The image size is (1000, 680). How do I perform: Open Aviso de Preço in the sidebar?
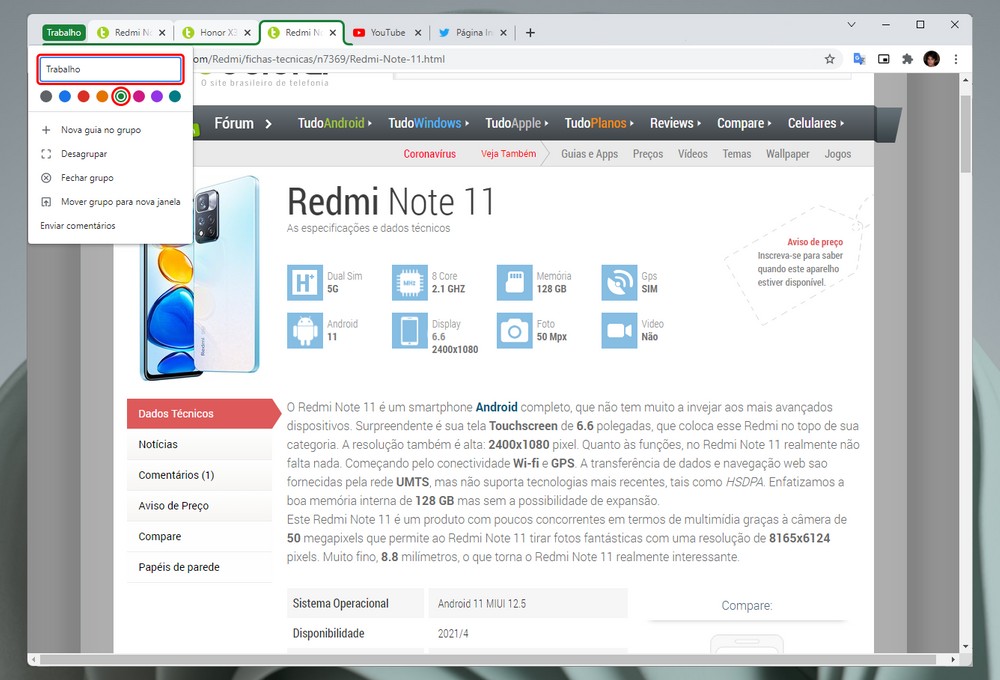click(200, 505)
